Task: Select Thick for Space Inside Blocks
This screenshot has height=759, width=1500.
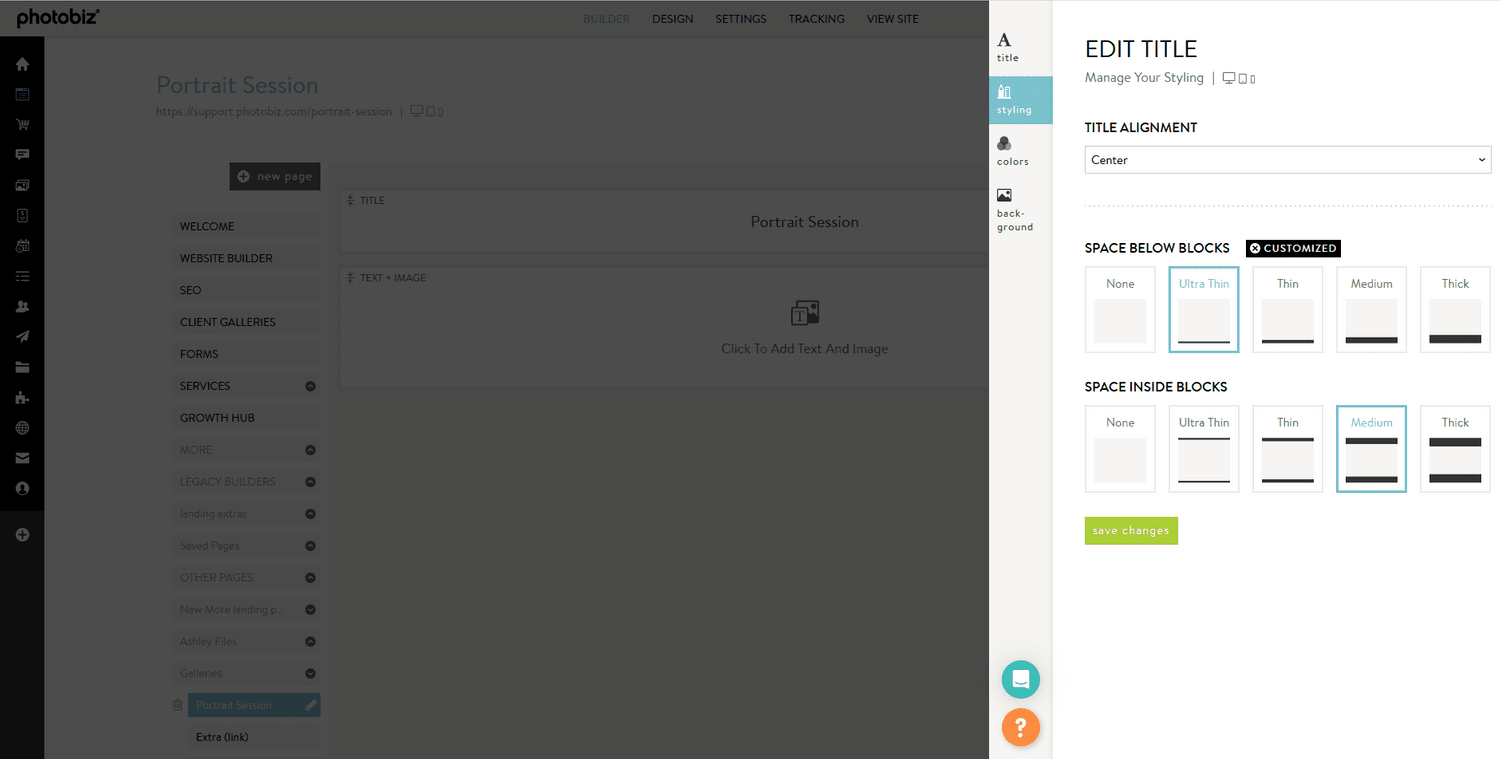Action: pyautogui.click(x=1454, y=448)
